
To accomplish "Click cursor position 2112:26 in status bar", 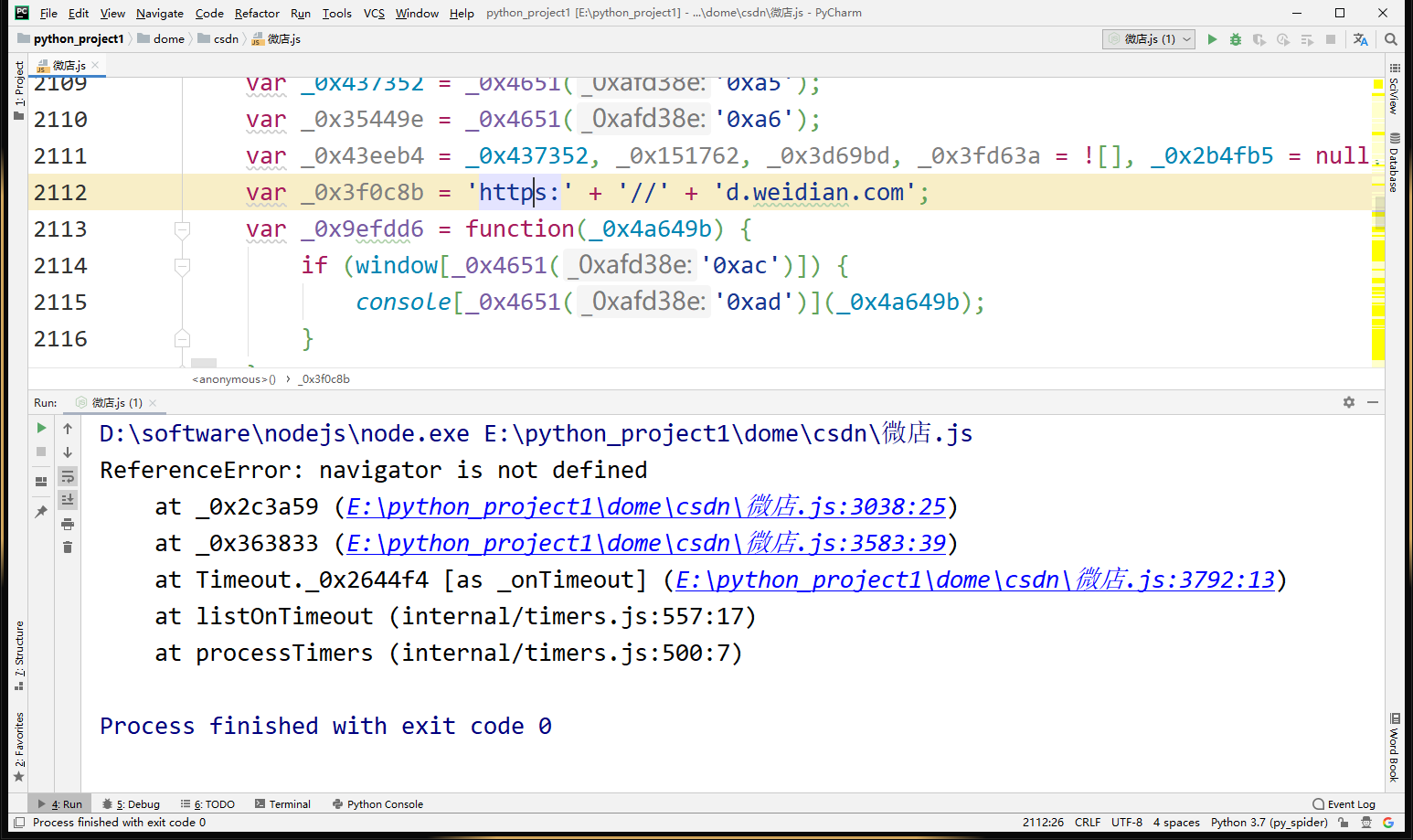I will (1043, 823).
